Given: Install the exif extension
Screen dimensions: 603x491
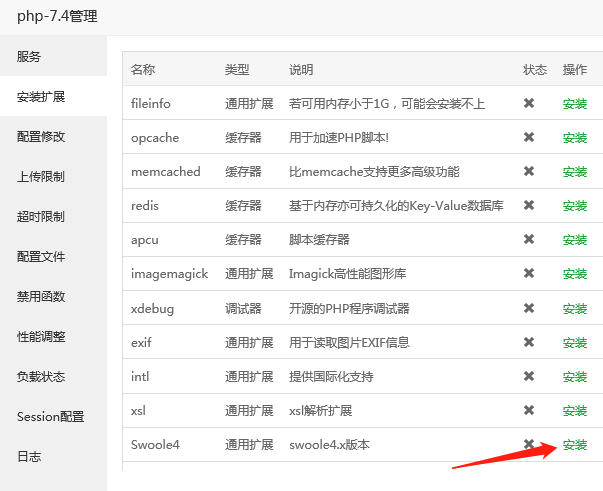Looking at the screenshot, I should 575,342.
